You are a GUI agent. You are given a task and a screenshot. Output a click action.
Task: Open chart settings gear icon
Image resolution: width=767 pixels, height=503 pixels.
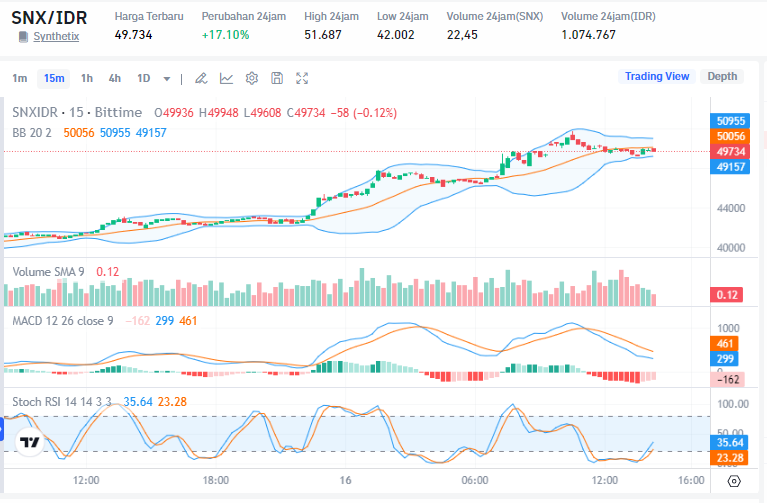pyautogui.click(x=252, y=78)
